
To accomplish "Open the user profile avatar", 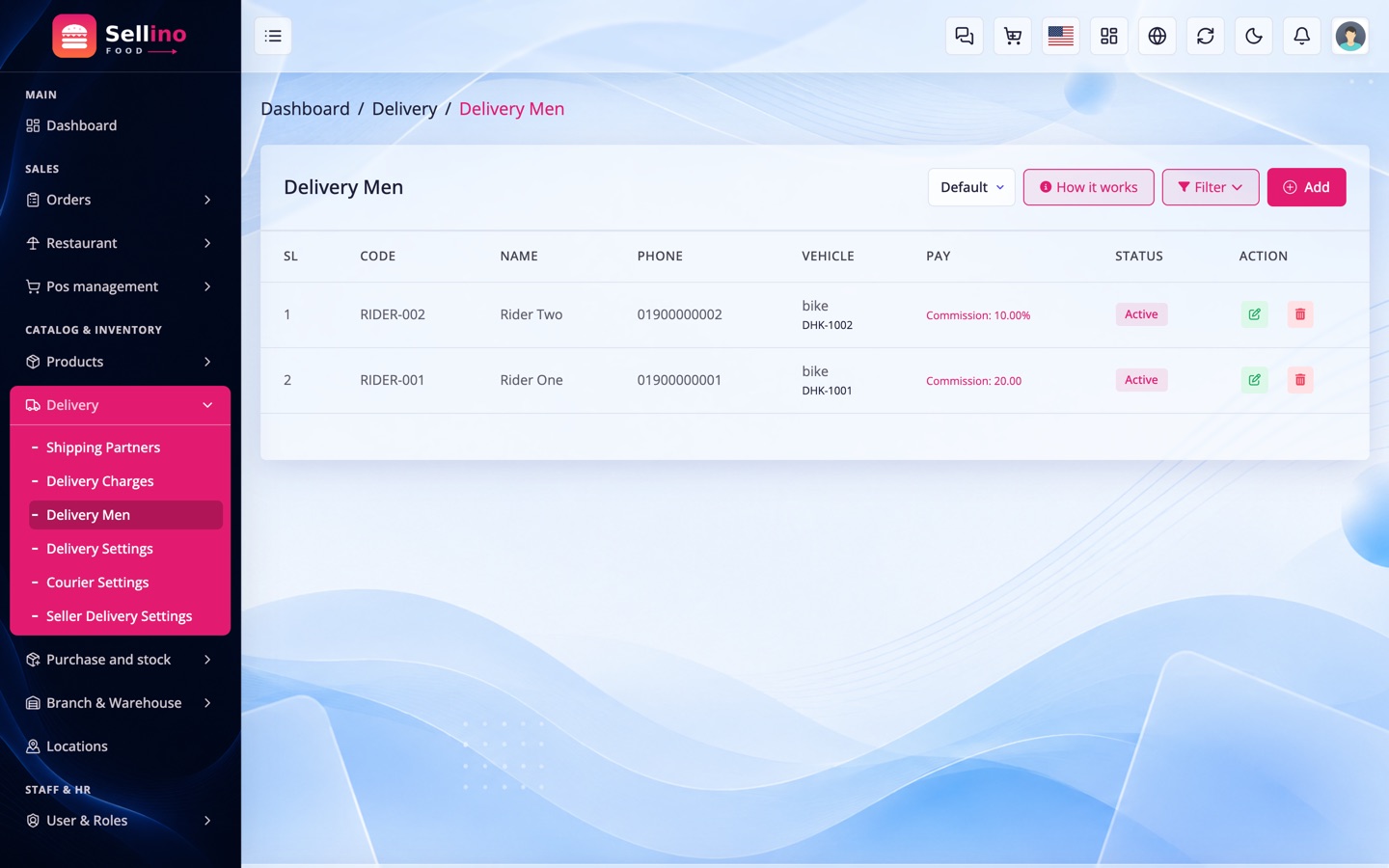I will pos(1350,36).
